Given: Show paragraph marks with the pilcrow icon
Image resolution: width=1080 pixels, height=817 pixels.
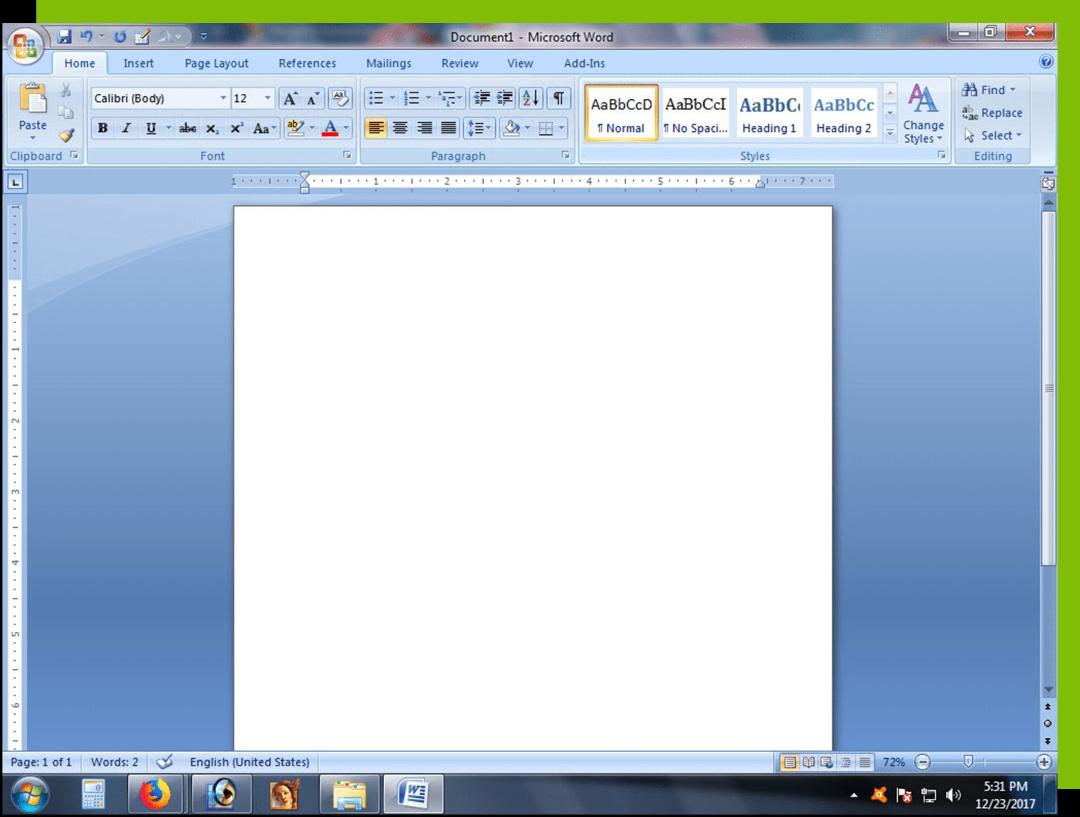Looking at the screenshot, I should (559, 98).
